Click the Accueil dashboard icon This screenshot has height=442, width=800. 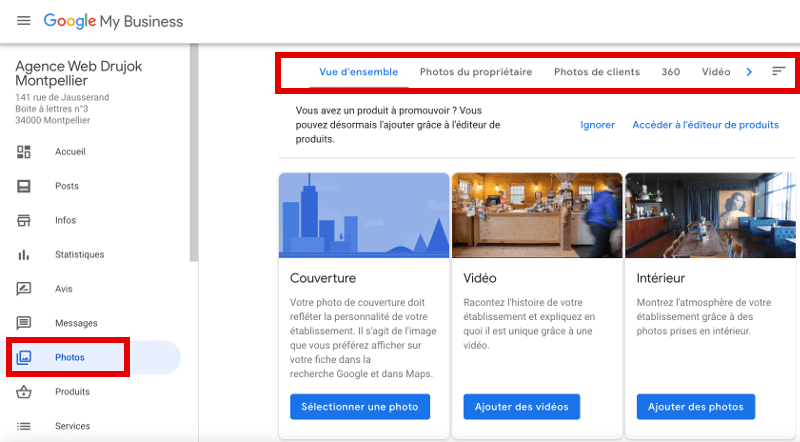click(x=23, y=152)
